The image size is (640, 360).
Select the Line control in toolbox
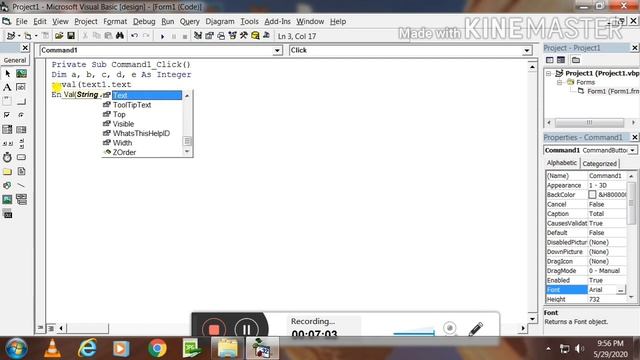[21, 185]
